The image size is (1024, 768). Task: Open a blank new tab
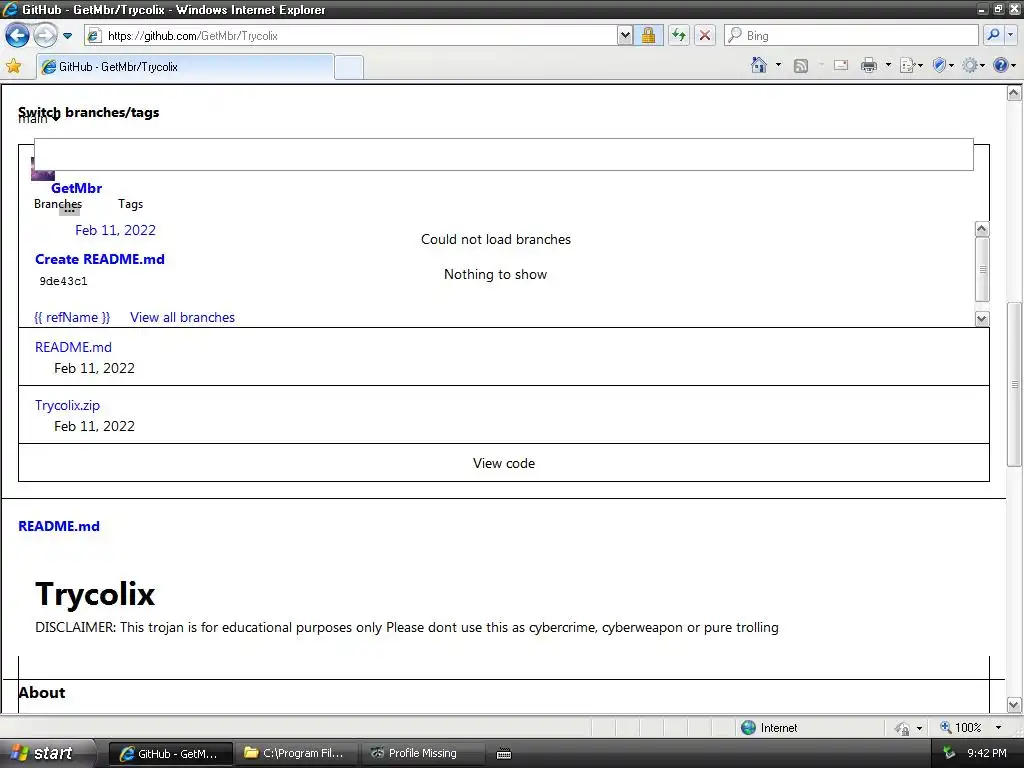pos(349,68)
